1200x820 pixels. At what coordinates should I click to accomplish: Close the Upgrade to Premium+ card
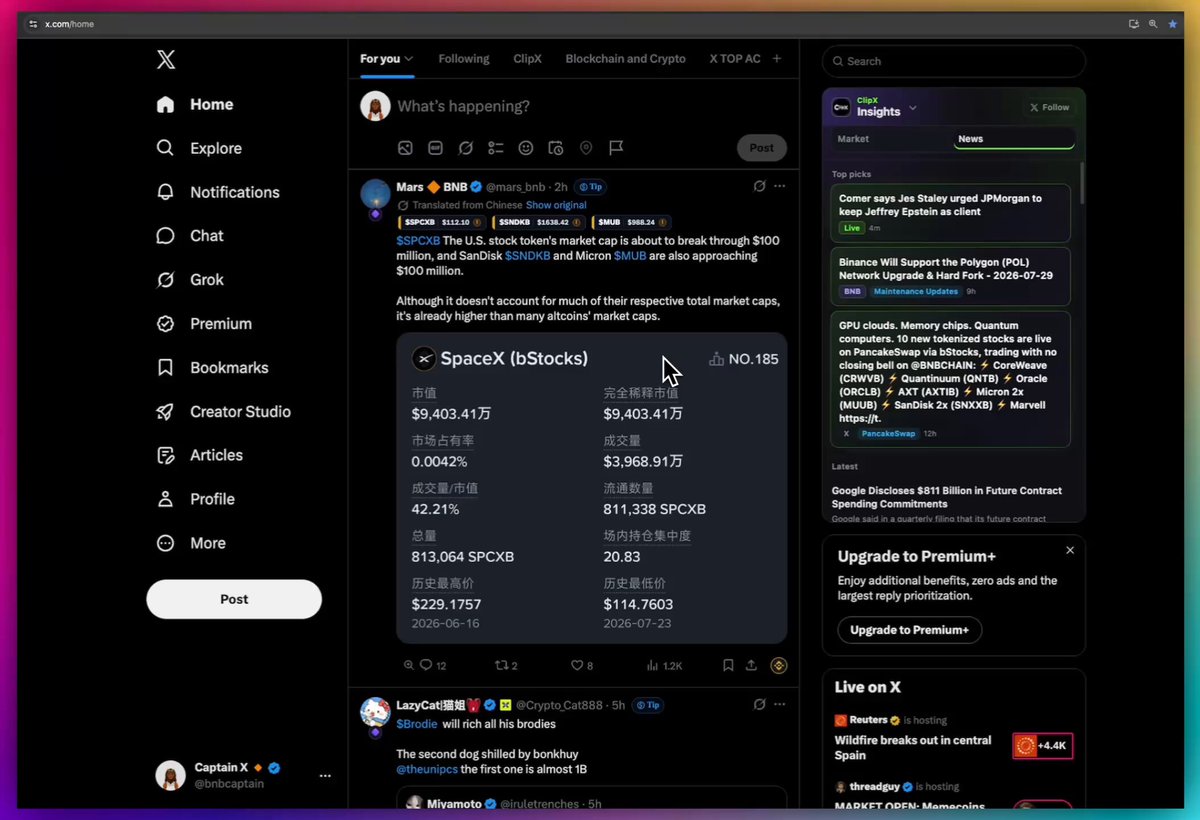[x=1070, y=550]
